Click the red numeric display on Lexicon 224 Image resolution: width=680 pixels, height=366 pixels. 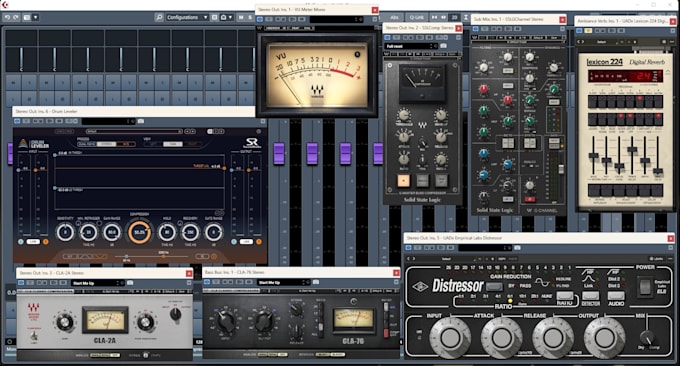pos(625,76)
